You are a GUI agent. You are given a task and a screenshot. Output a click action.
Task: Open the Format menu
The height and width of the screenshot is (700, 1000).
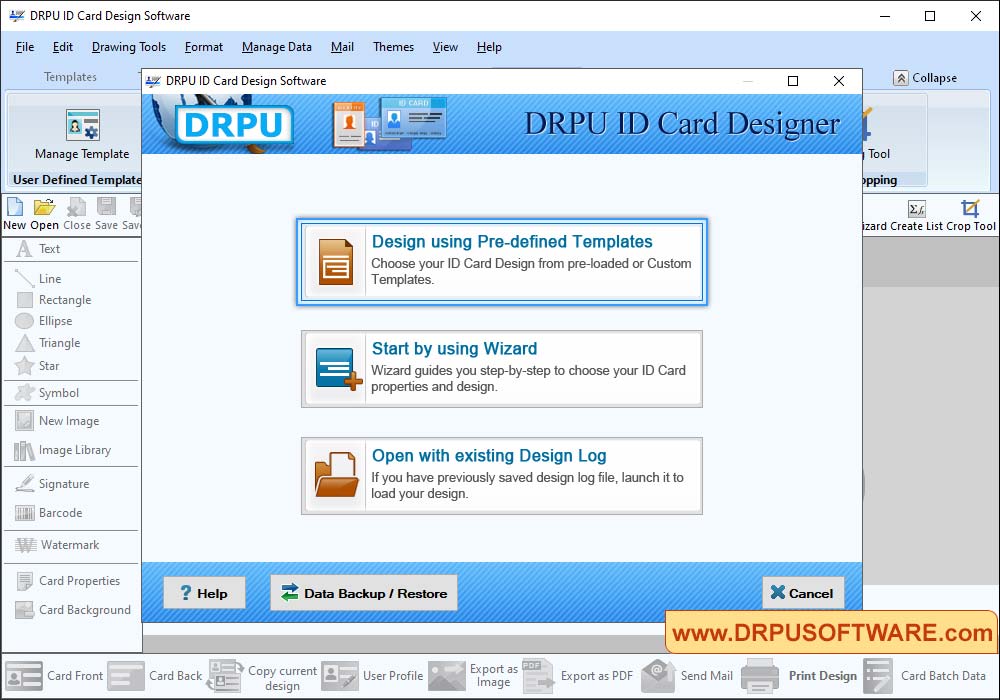coord(204,47)
